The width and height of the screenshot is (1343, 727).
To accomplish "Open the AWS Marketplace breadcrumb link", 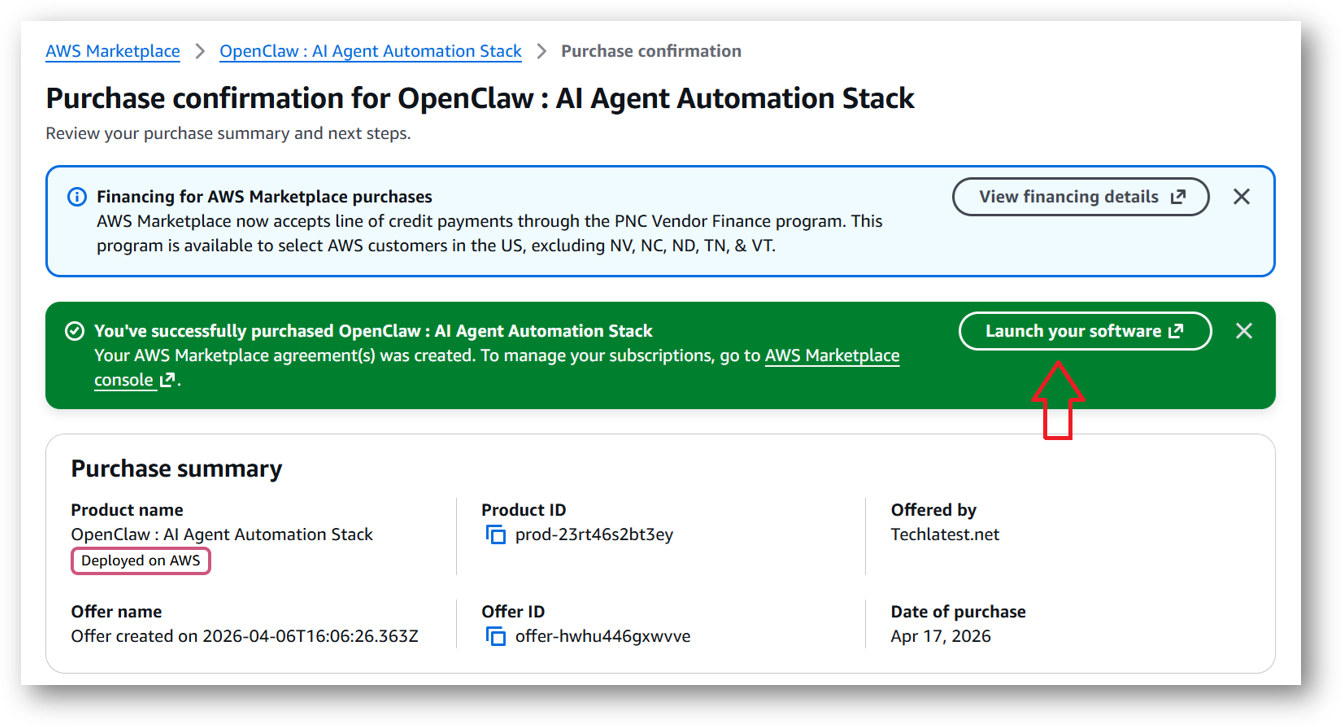I will tap(113, 51).
